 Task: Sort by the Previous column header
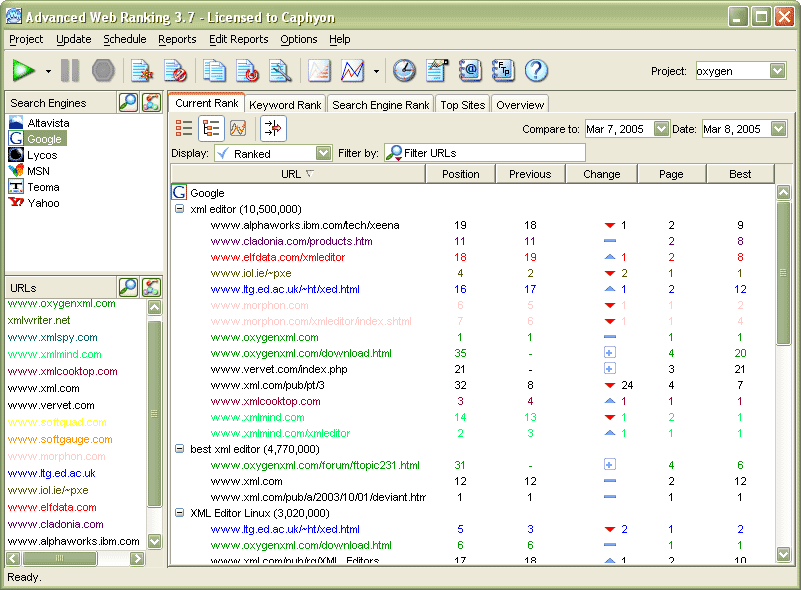[x=530, y=174]
